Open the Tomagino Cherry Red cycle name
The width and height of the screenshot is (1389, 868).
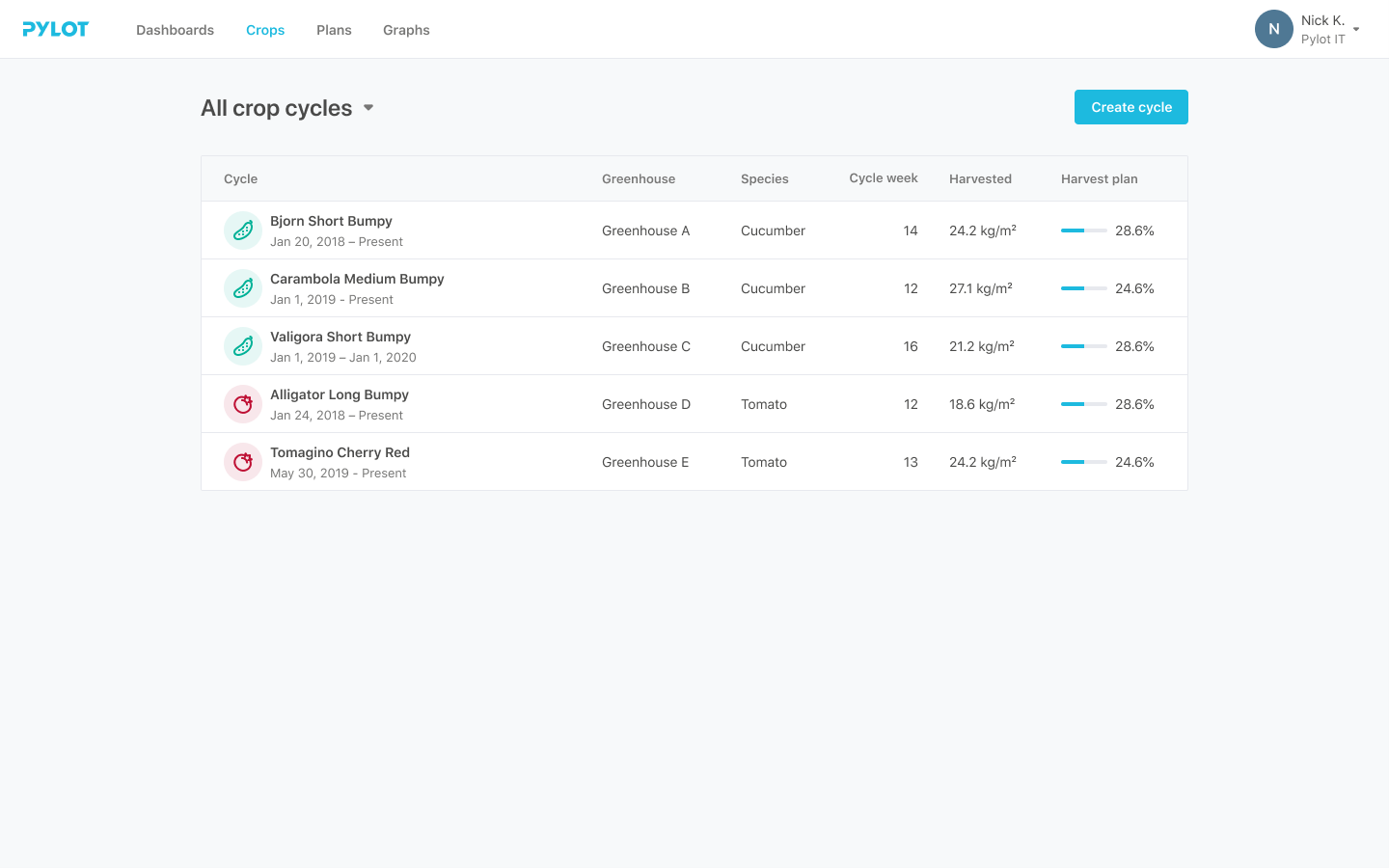coord(340,452)
